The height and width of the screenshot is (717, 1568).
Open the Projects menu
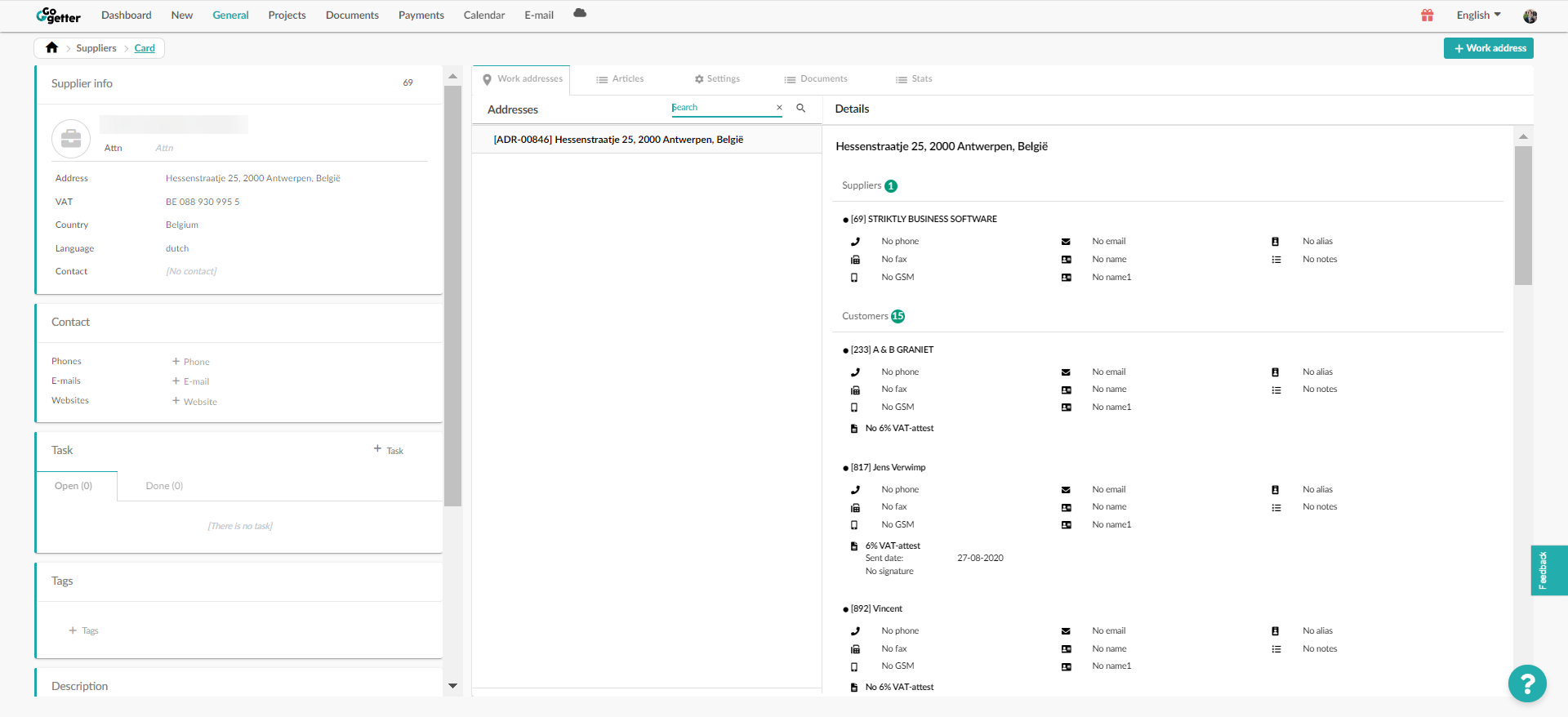pyautogui.click(x=287, y=15)
